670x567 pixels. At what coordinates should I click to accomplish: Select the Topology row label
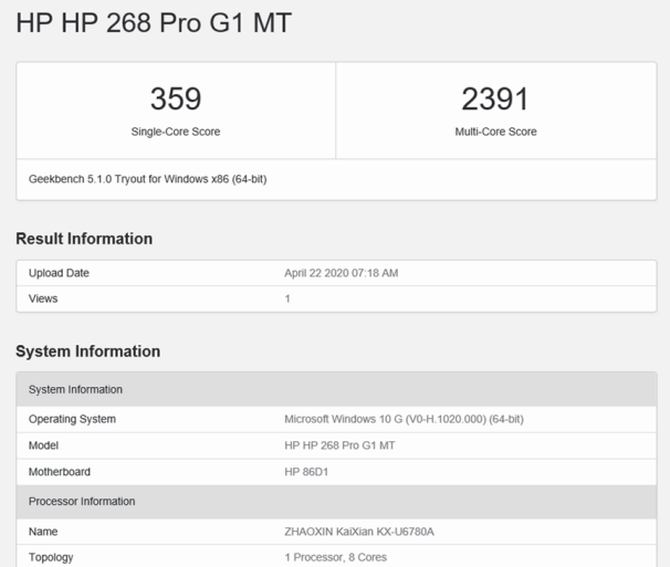coord(51,557)
